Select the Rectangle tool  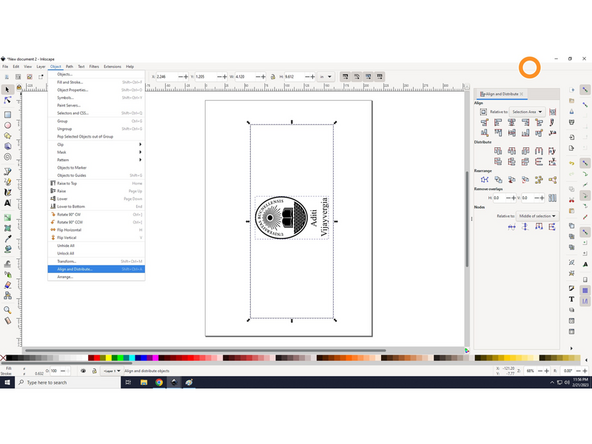point(7,114)
